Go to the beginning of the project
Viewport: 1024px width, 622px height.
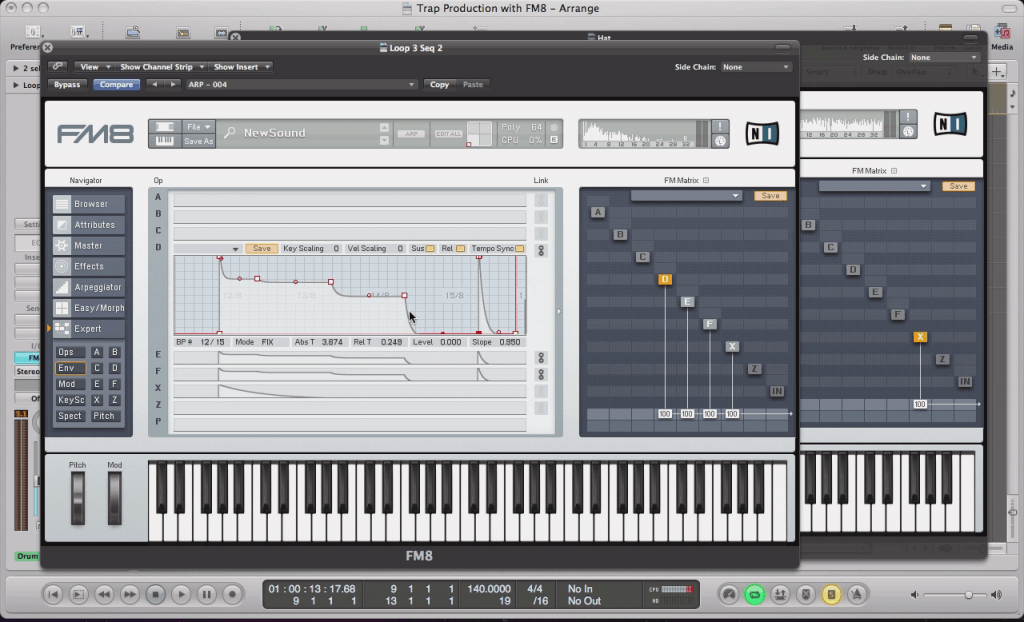[53, 595]
